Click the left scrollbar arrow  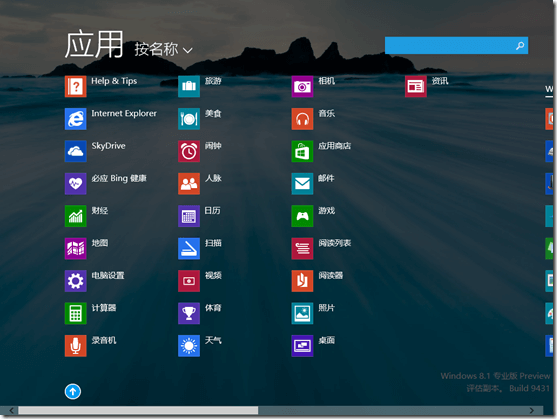[11, 410]
